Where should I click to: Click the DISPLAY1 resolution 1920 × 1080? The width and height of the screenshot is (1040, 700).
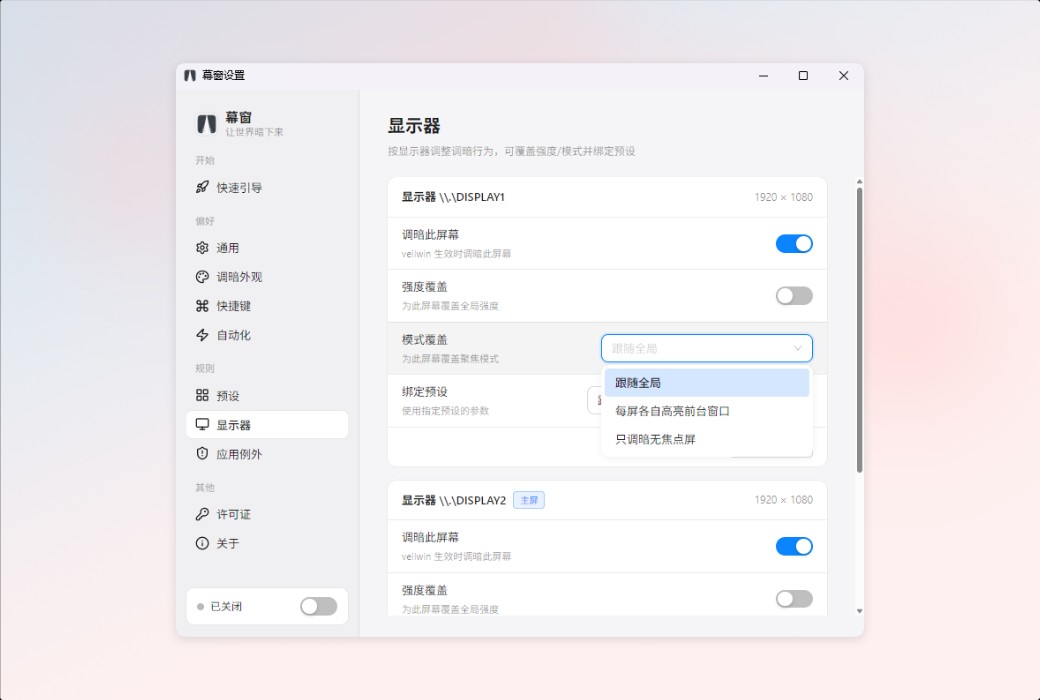coord(783,197)
